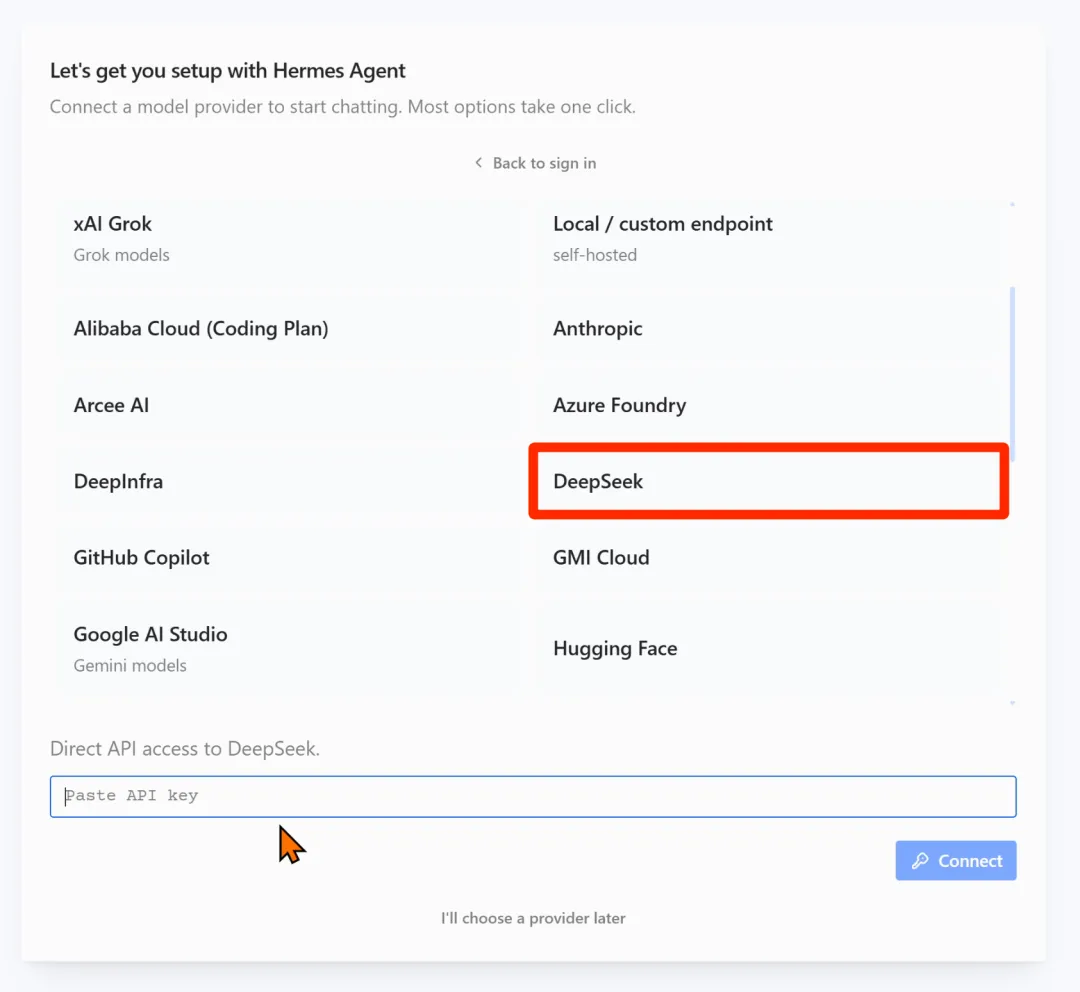The image size is (1080, 992).
Task: Click the back chevron arrow icon
Action: 478,163
